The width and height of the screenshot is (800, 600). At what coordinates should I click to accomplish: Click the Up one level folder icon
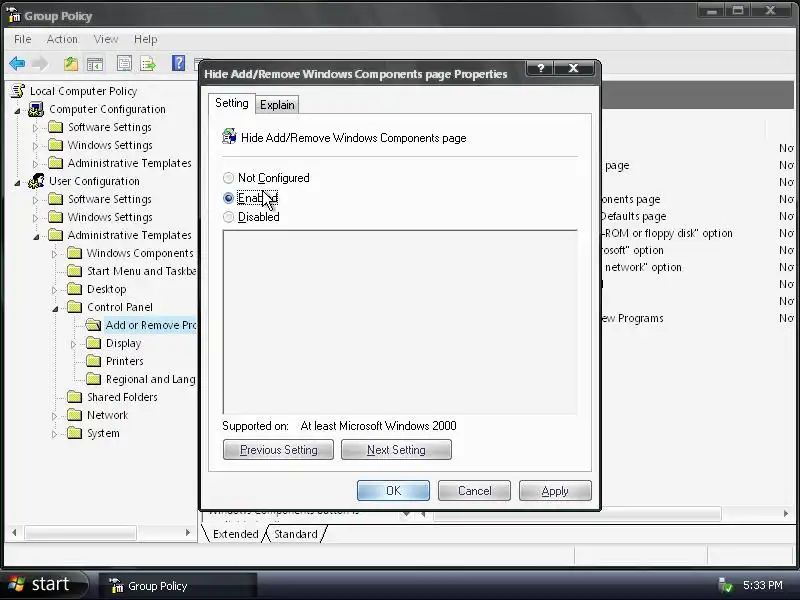point(71,64)
